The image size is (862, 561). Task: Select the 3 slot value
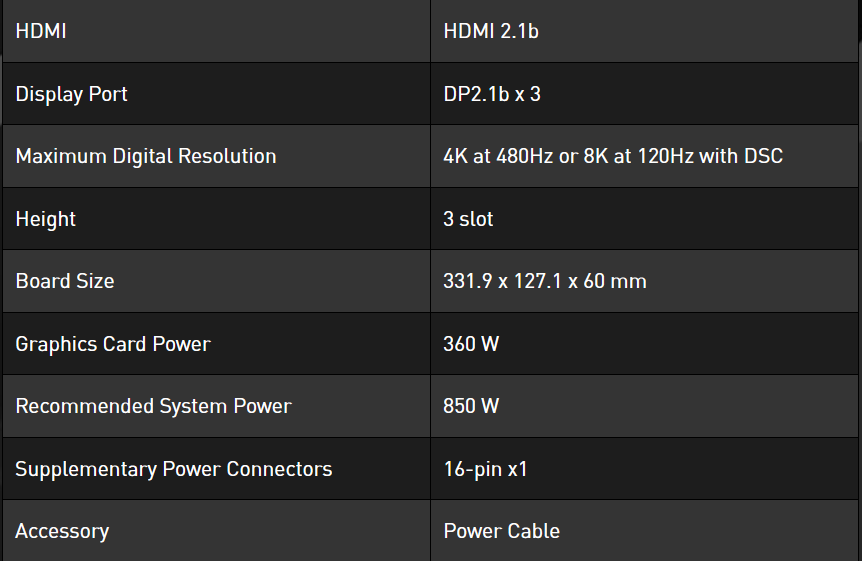pyautogui.click(x=468, y=219)
